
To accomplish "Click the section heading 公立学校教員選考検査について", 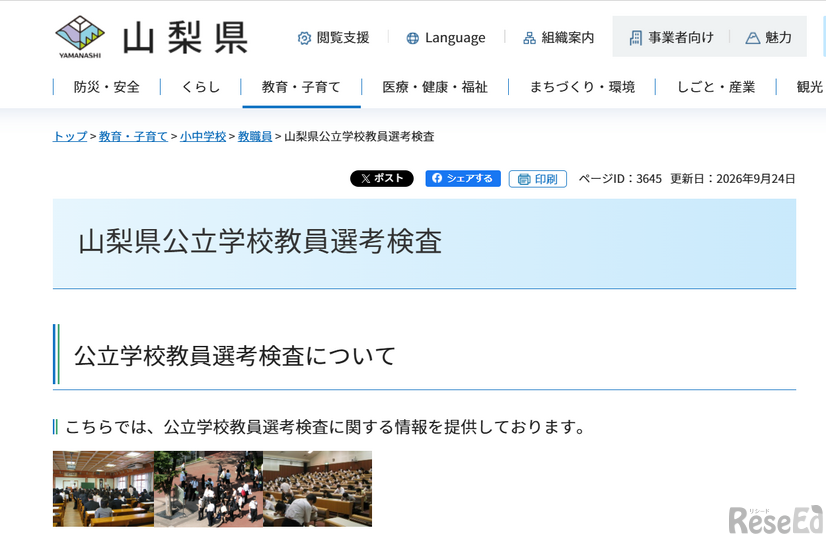I will pos(235,356).
